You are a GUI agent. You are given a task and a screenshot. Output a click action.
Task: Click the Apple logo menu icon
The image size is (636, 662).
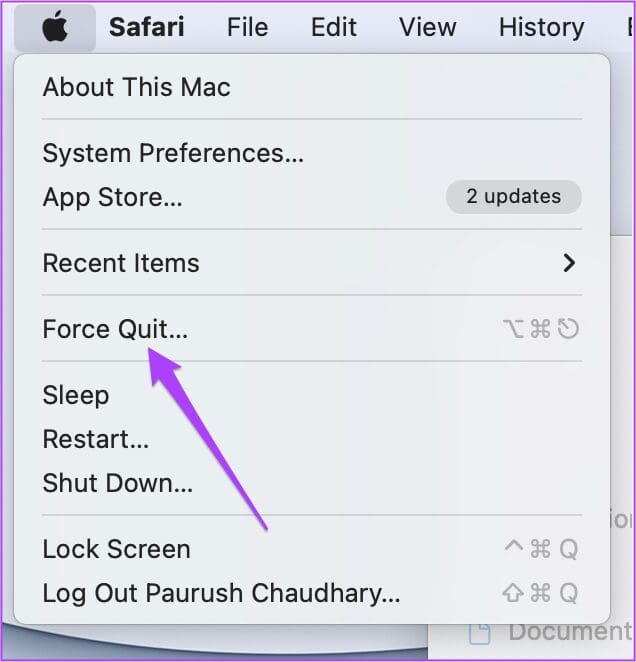[x=55, y=28]
